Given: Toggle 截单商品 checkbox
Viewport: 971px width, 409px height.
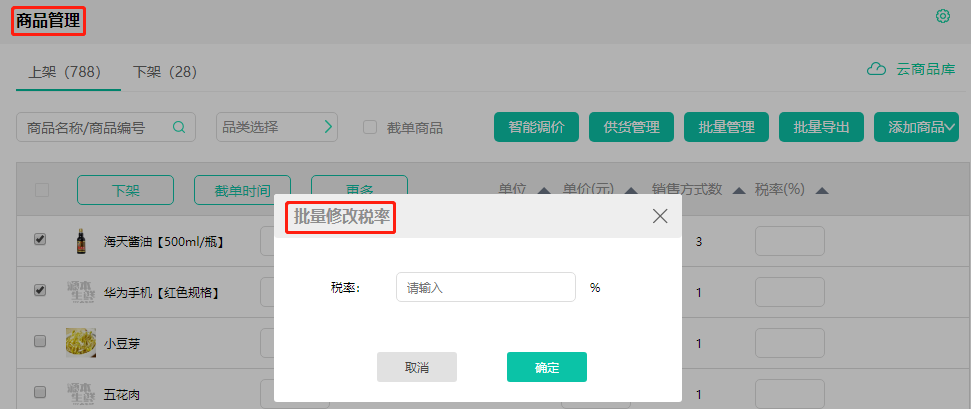Looking at the screenshot, I should [370, 127].
